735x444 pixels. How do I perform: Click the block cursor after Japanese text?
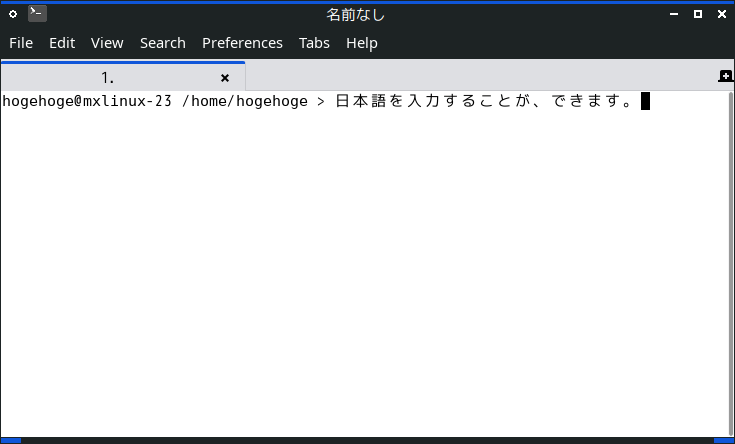[x=645, y=101]
